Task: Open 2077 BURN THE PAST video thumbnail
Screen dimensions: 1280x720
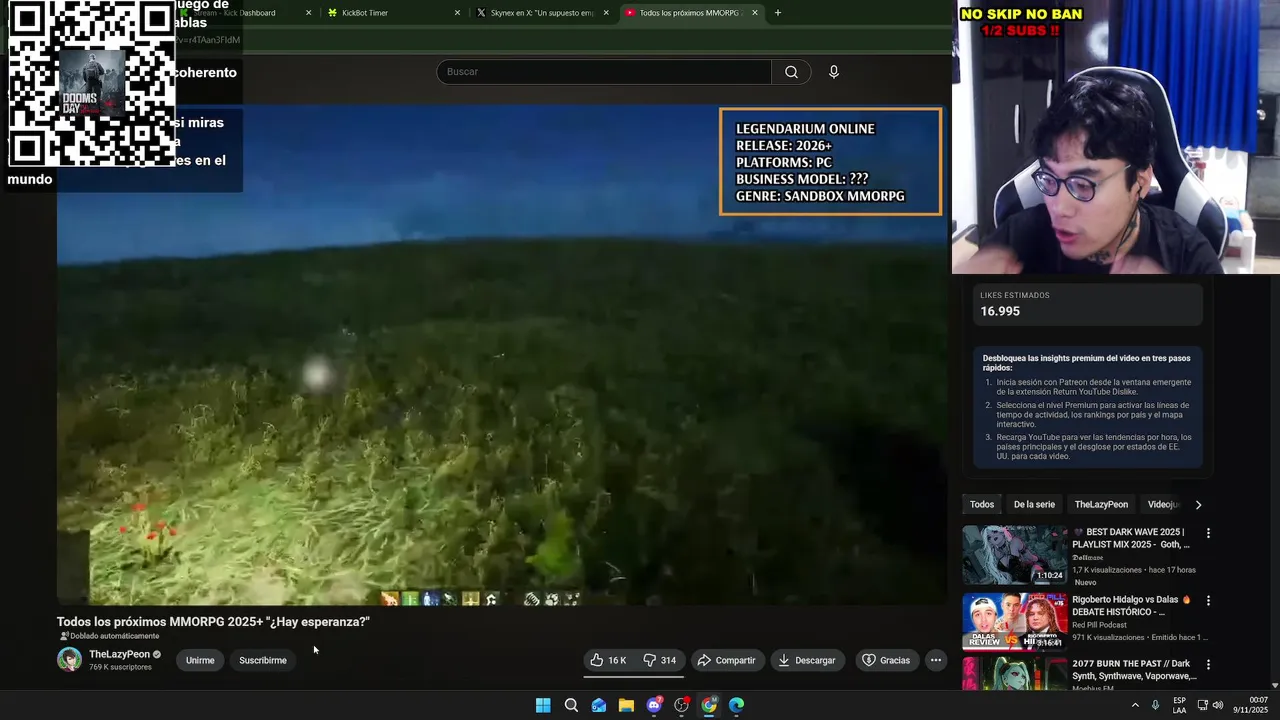Action: pyautogui.click(x=1015, y=675)
